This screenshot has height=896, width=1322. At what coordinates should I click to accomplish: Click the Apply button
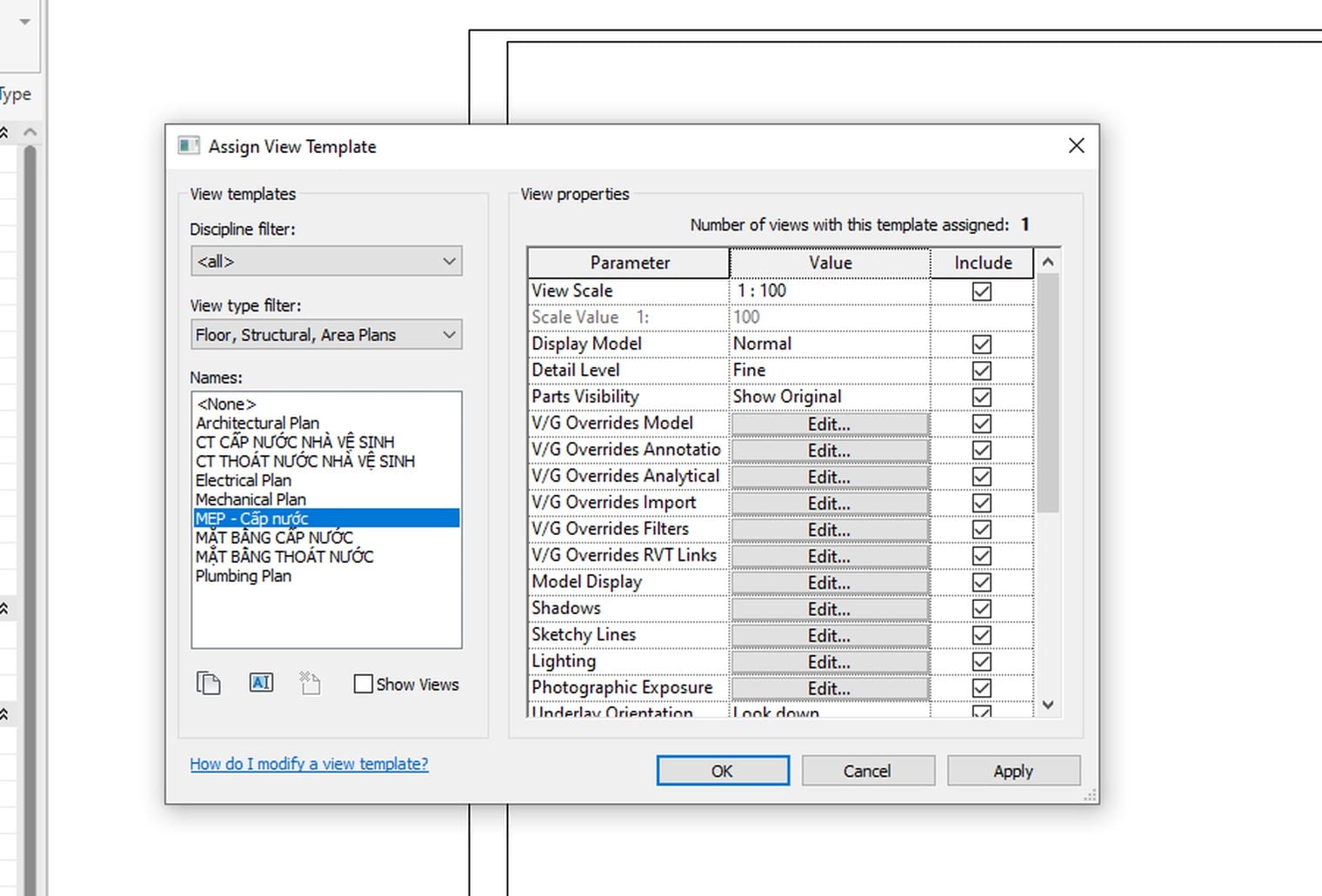tap(1013, 771)
